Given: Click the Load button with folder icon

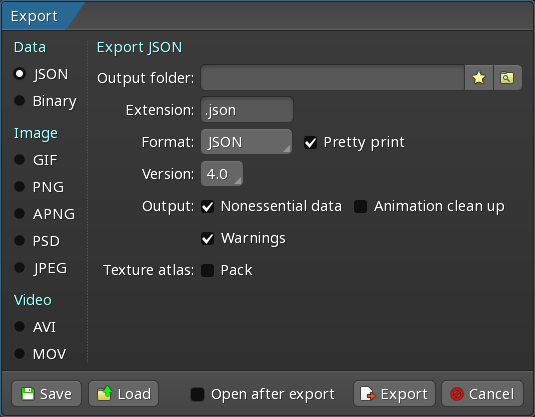Looking at the screenshot, I should pyautogui.click(x=124, y=394).
